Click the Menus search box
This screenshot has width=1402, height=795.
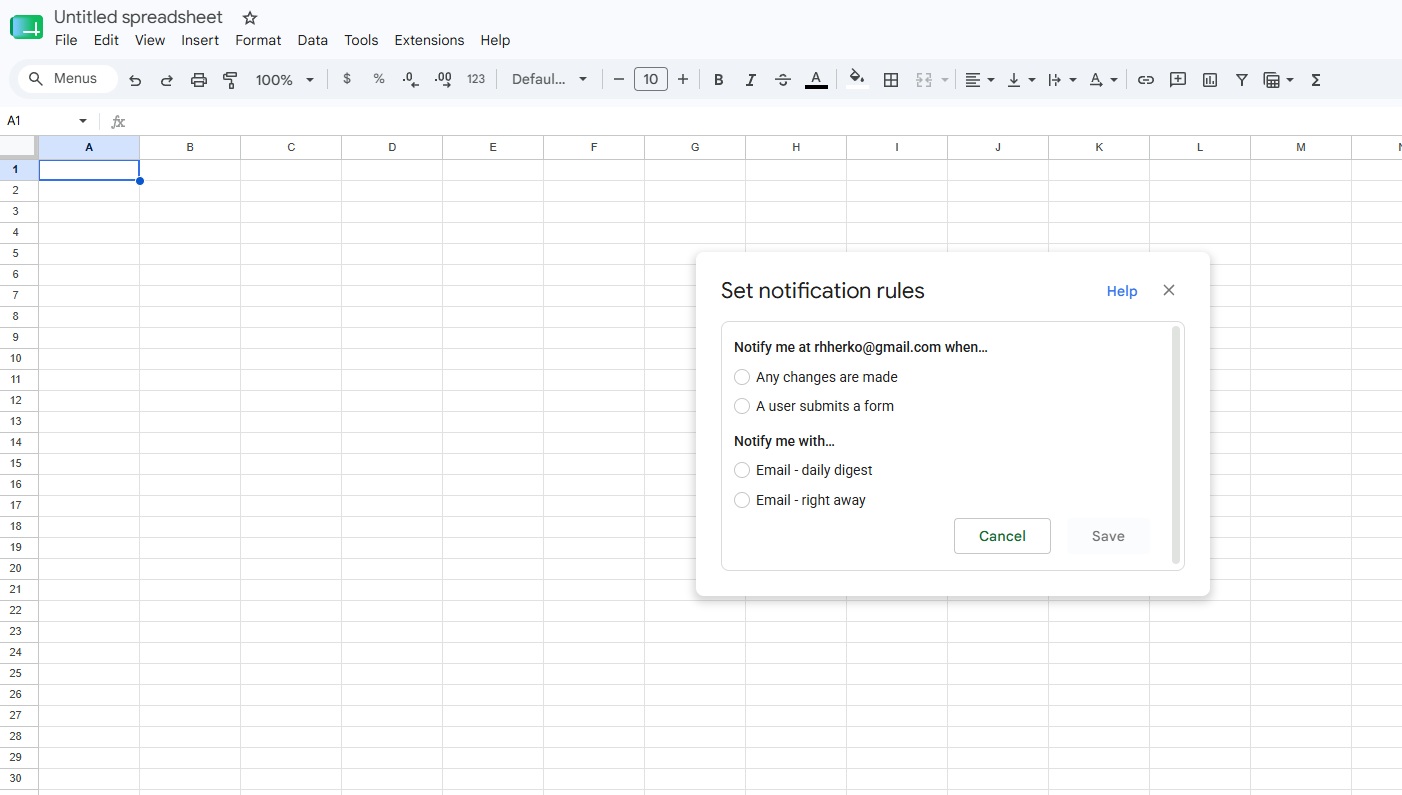67,79
